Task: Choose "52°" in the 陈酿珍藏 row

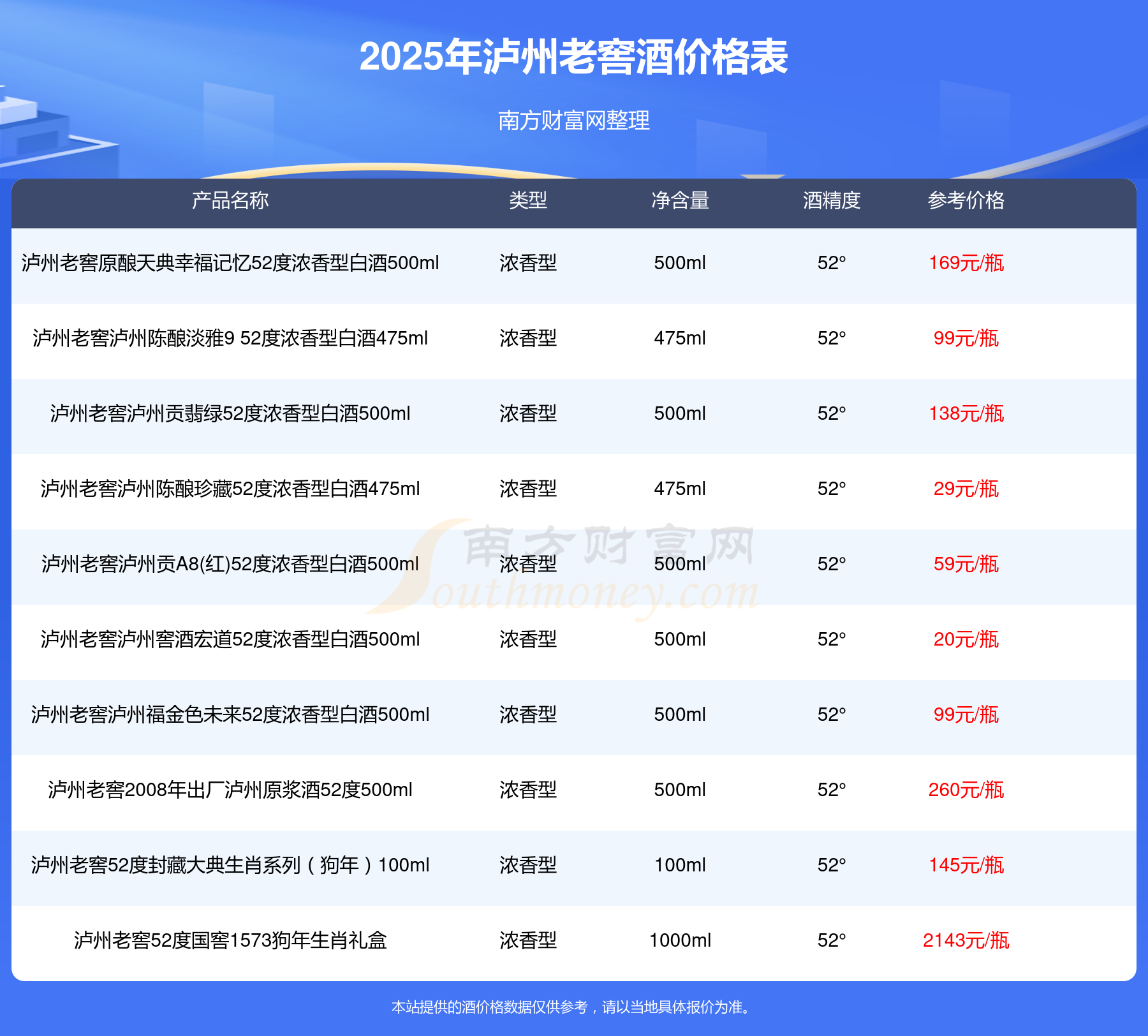Action: pyautogui.click(x=832, y=489)
